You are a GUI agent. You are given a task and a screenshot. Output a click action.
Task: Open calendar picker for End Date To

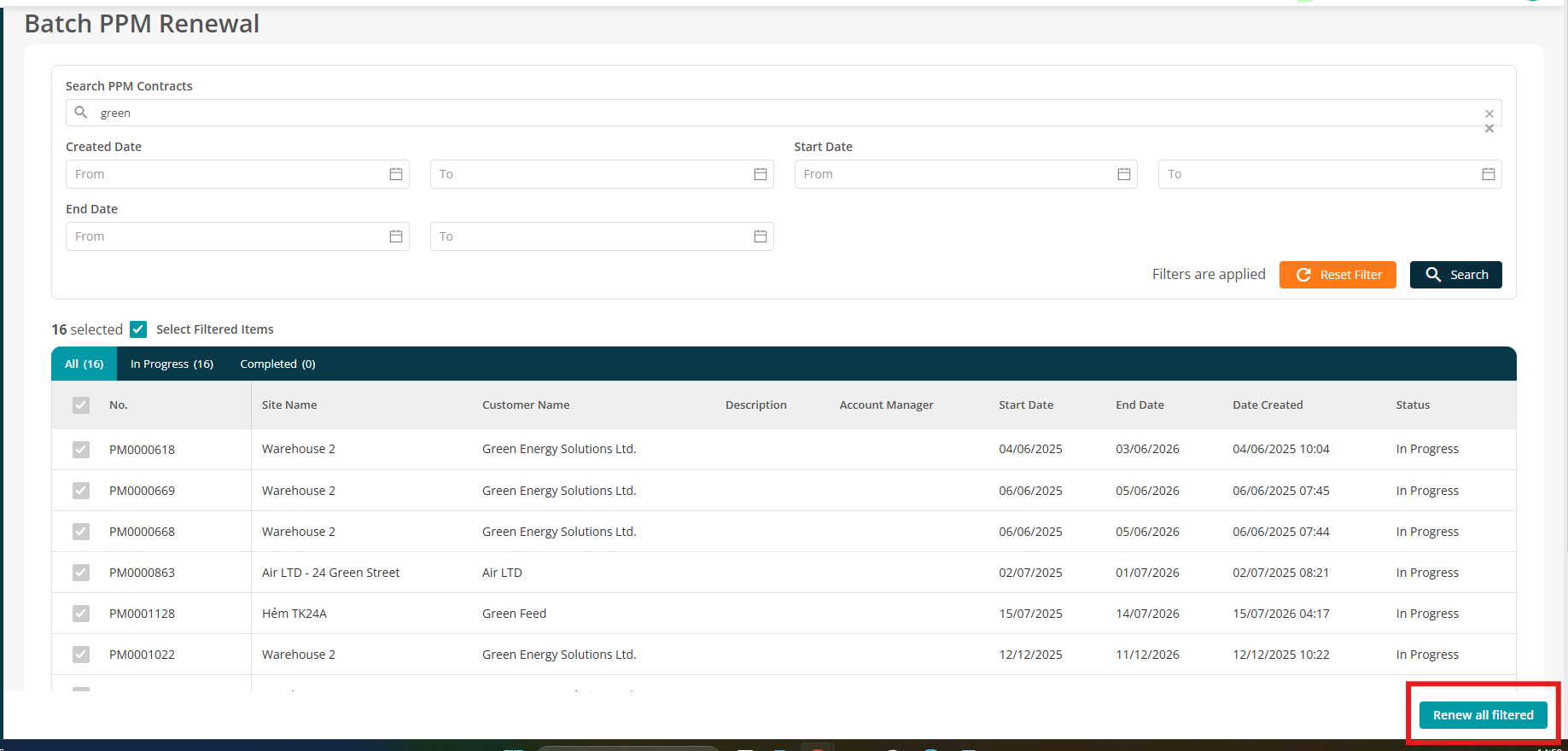pyautogui.click(x=761, y=236)
